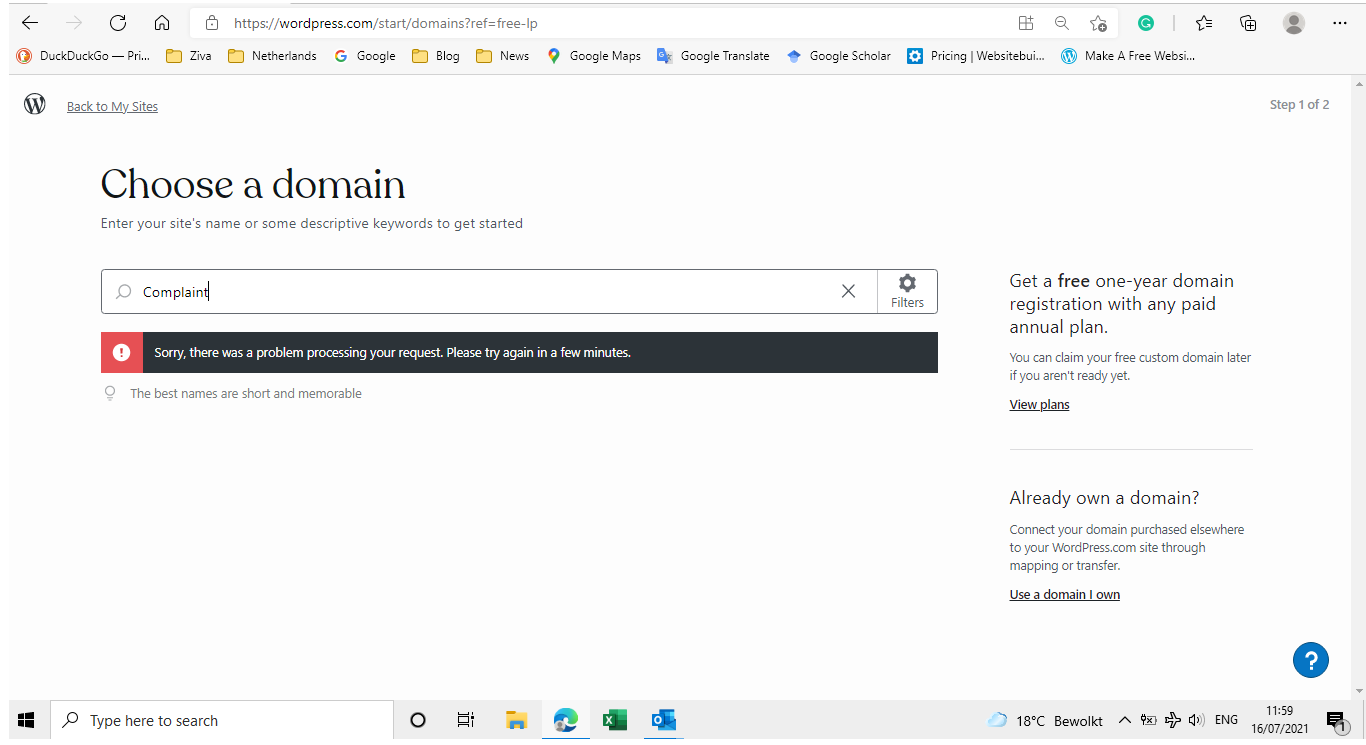Screen dimensions: 1366x745
Task: Click the browser Back arrow
Action: click(30, 23)
